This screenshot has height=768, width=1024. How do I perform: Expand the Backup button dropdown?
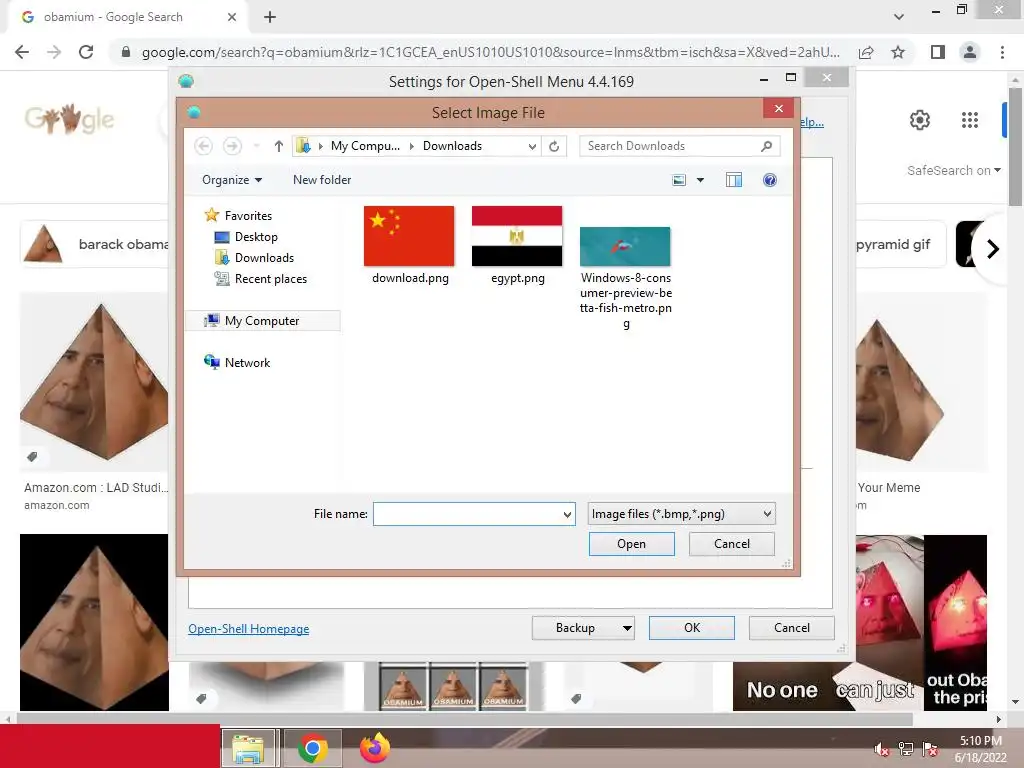click(x=627, y=628)
